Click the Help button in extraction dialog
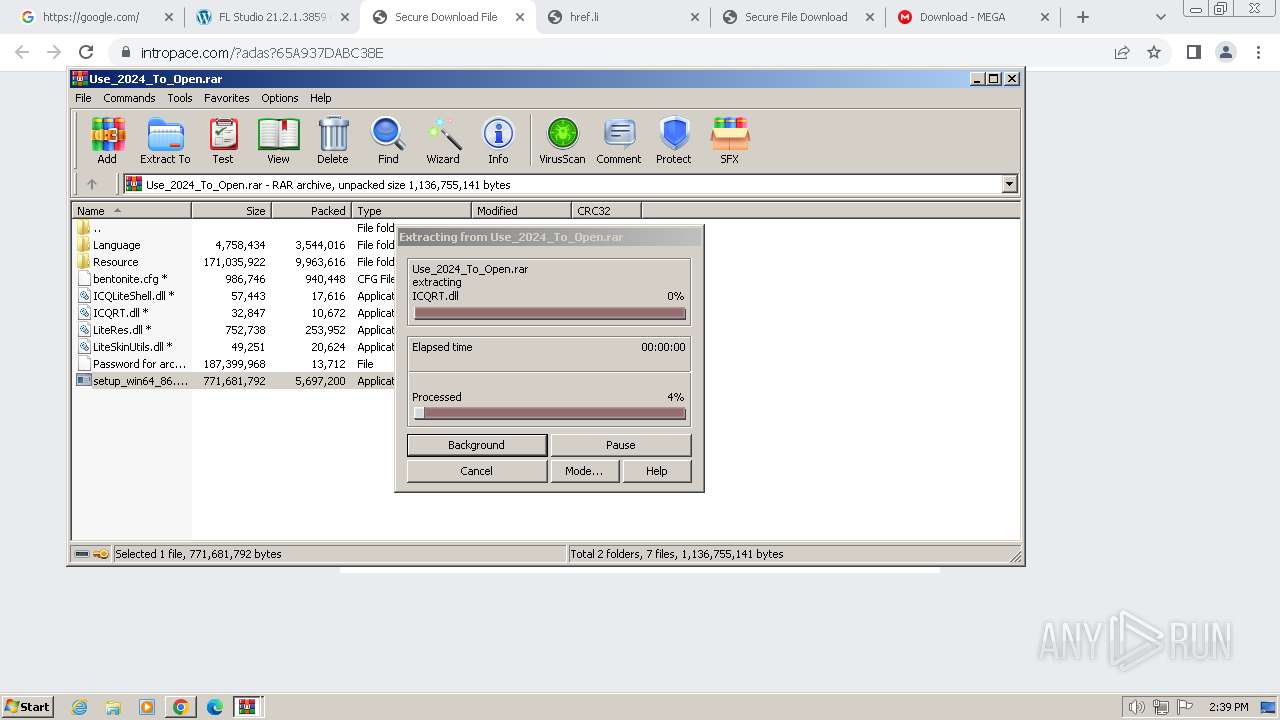The image size is (1280, 720). [657, 471]
